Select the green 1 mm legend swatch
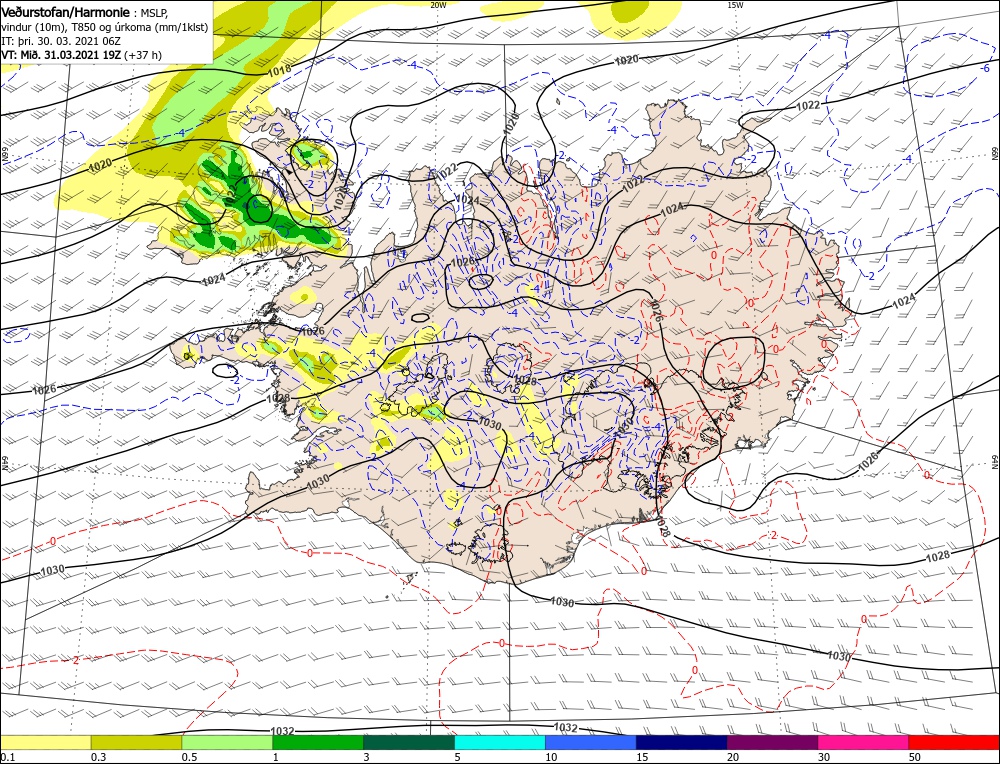The width and height of the screenshot is (1000, 764). (x=318, y=742)
